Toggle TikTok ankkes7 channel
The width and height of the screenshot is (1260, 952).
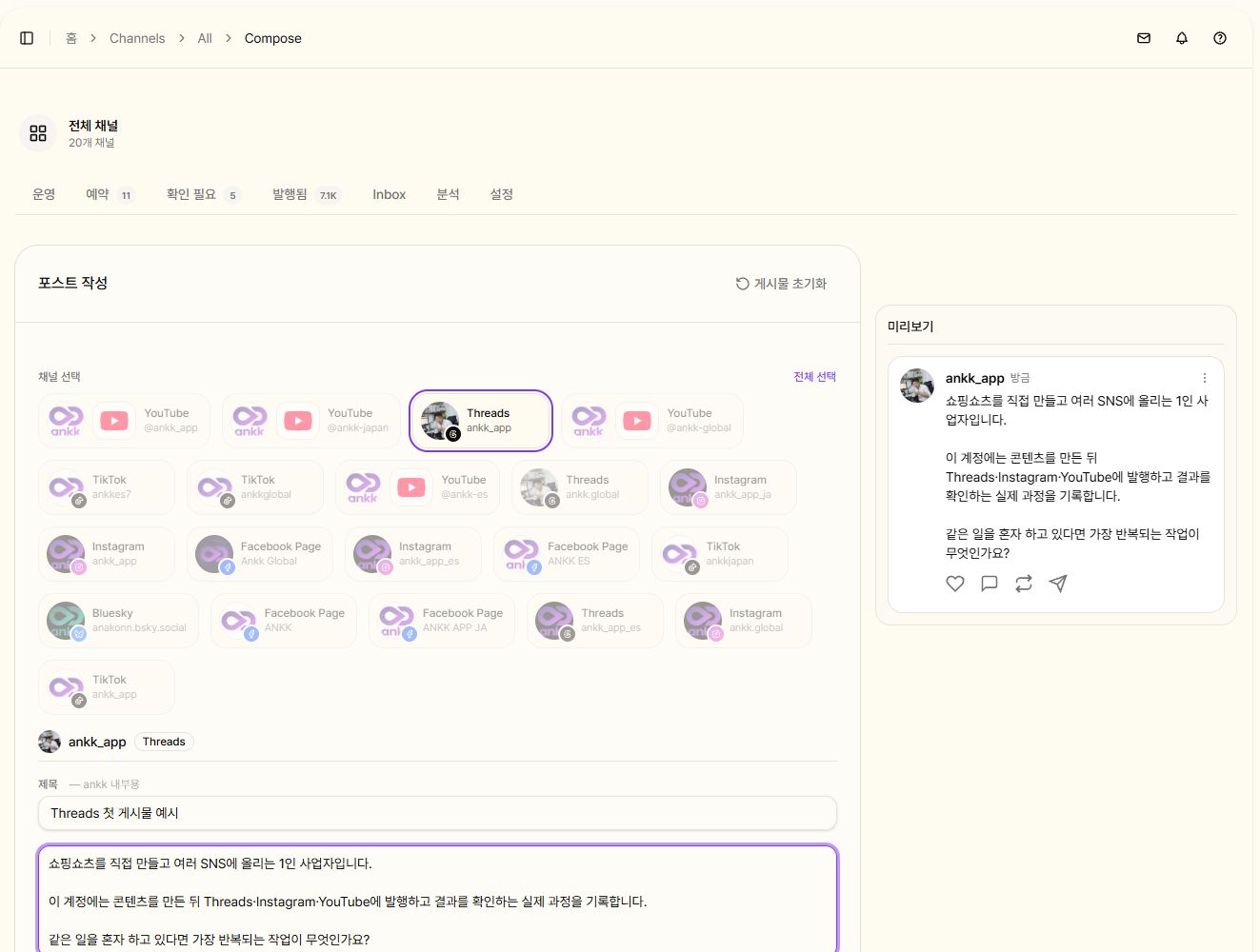107,487
